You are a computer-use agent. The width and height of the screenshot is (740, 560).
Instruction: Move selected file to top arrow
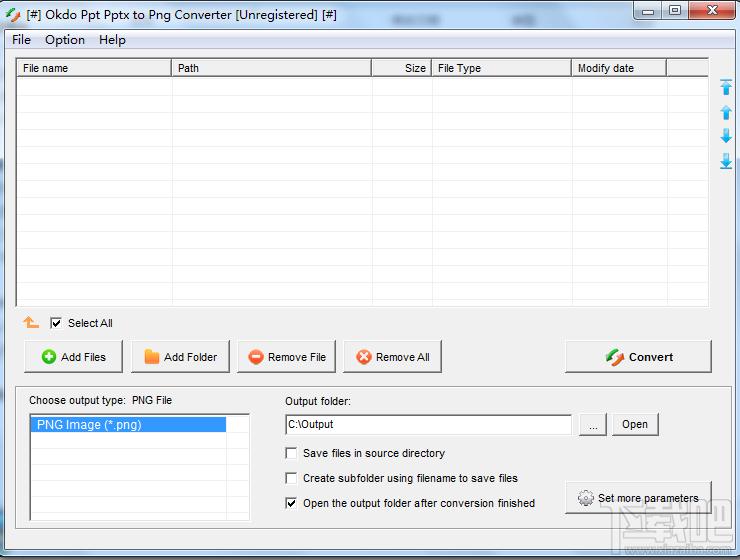coord(726,87)
